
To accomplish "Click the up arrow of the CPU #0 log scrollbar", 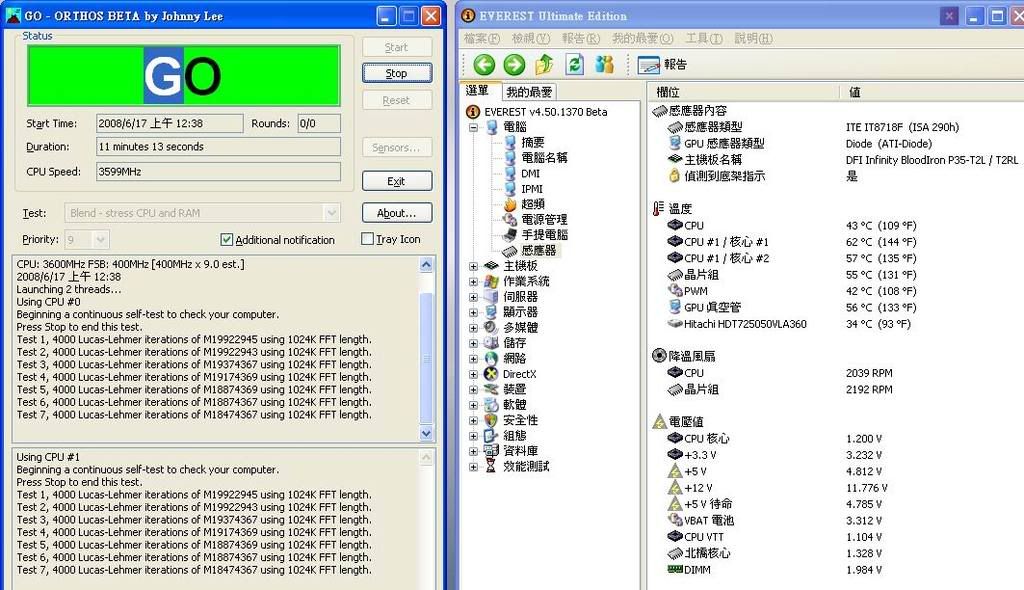I will pyautogui.click(x=426, y=265).
